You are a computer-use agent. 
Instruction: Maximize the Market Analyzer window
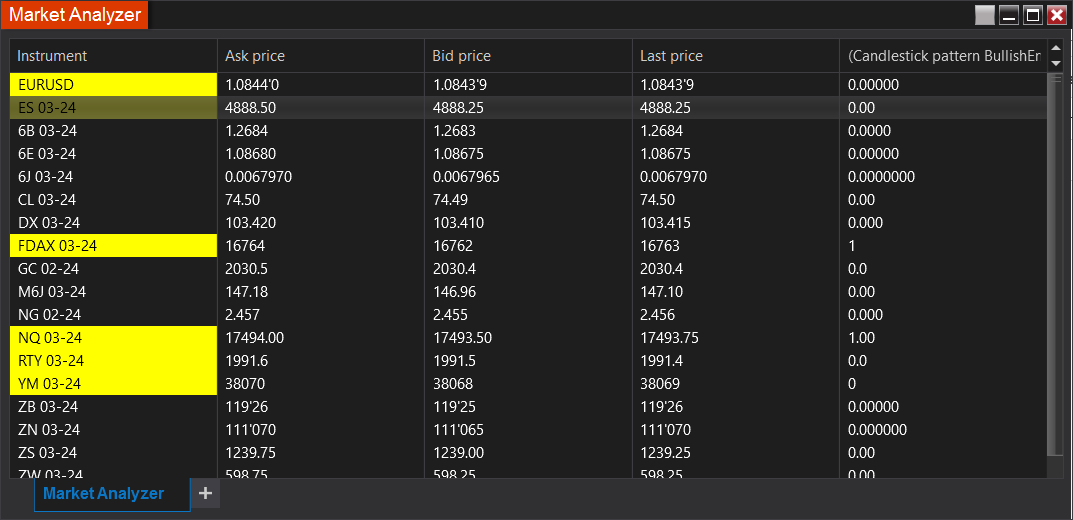(1033, 15)
